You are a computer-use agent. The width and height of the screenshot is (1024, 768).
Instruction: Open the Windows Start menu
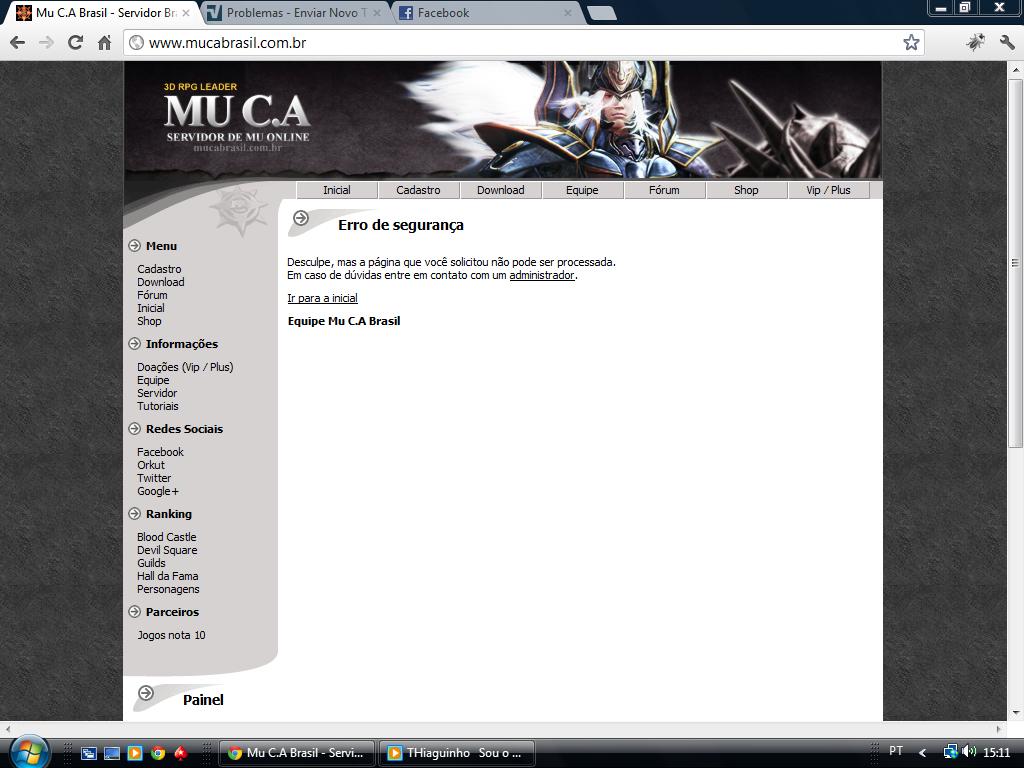pos(28,752)
